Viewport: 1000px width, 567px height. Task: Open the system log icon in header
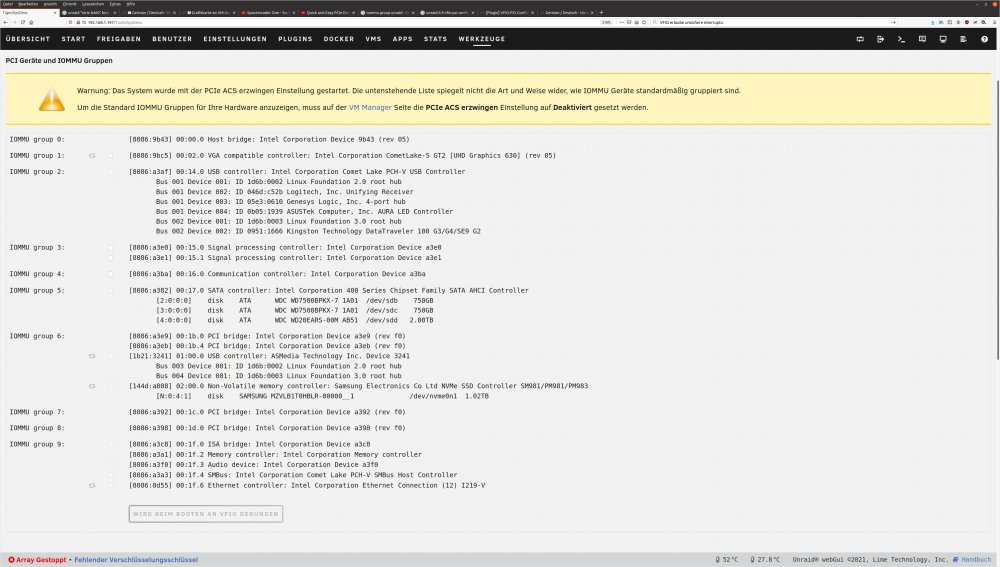click(x=964, y=39)
